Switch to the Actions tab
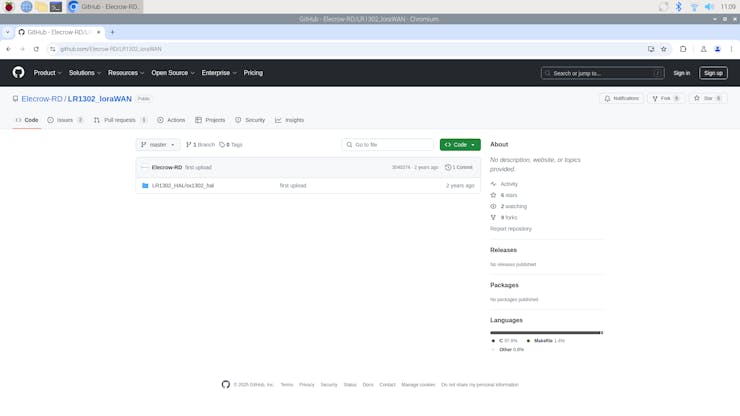 (171, 120)
